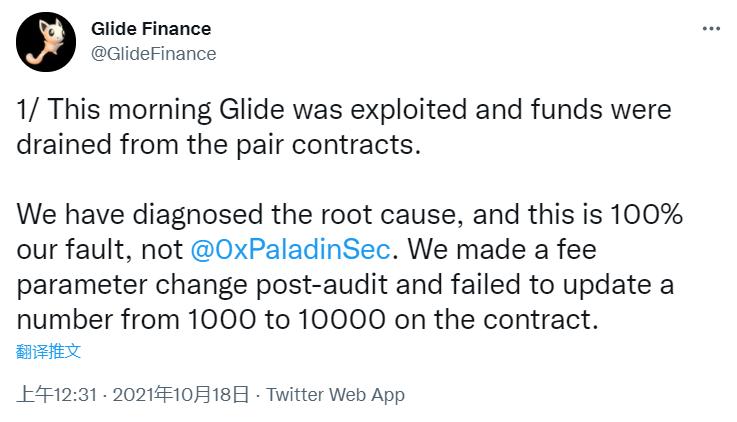Screen dimensions: 737x422
Task: Open the Twitter Web App source link
Action: click(x=335, y=394)
